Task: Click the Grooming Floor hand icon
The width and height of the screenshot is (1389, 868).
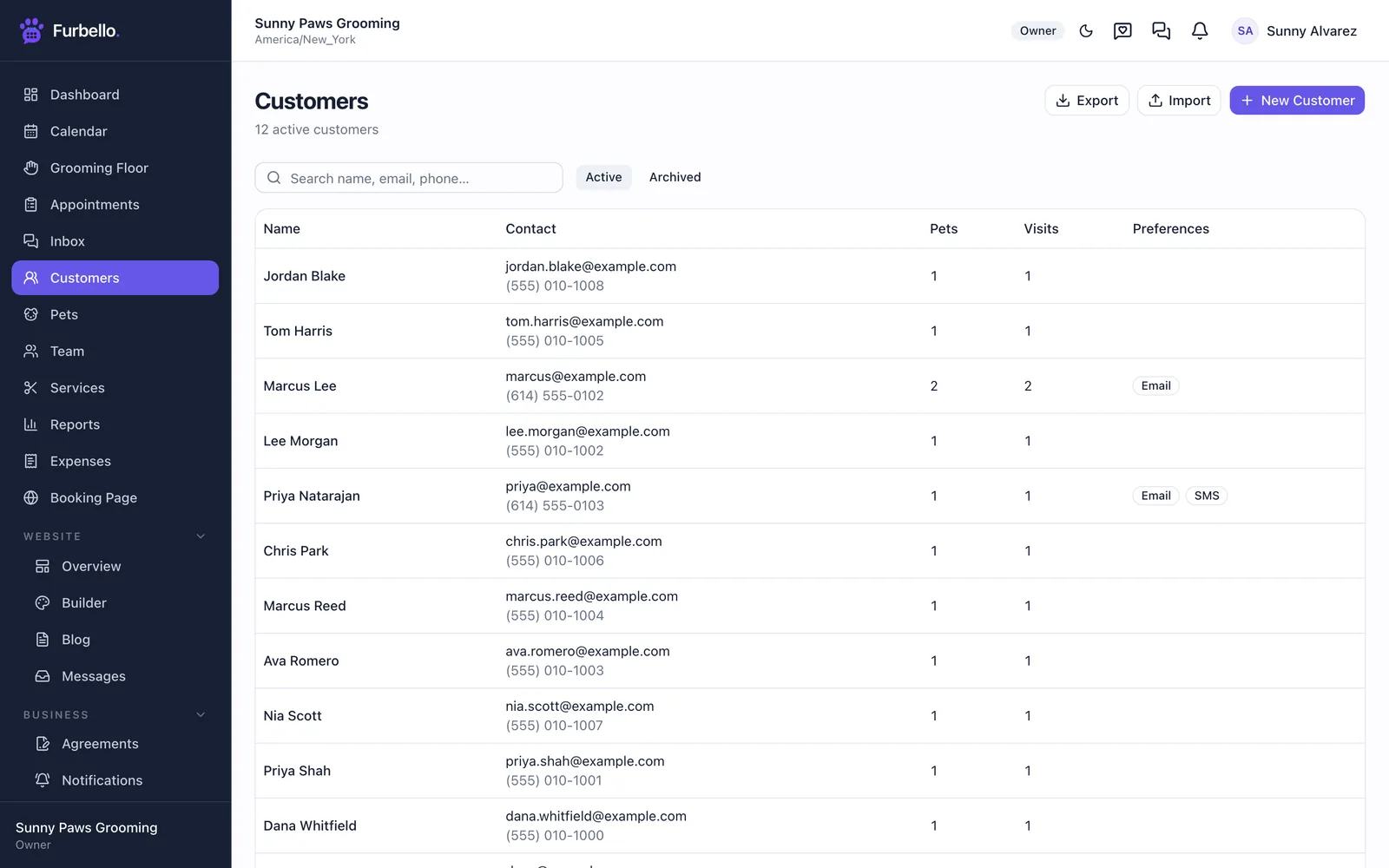Action: pos(31,168)
